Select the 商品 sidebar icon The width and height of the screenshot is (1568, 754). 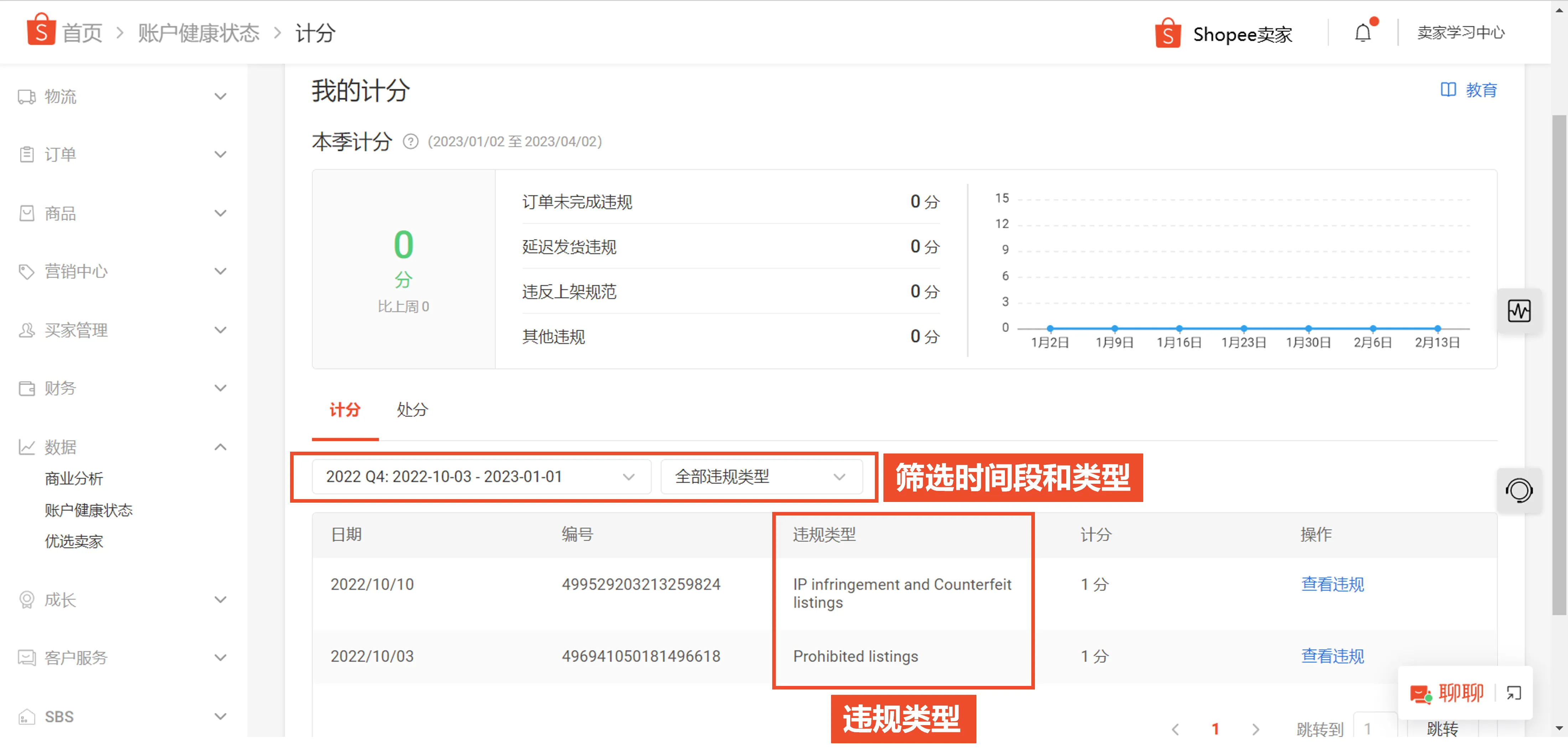click(27, 213)
